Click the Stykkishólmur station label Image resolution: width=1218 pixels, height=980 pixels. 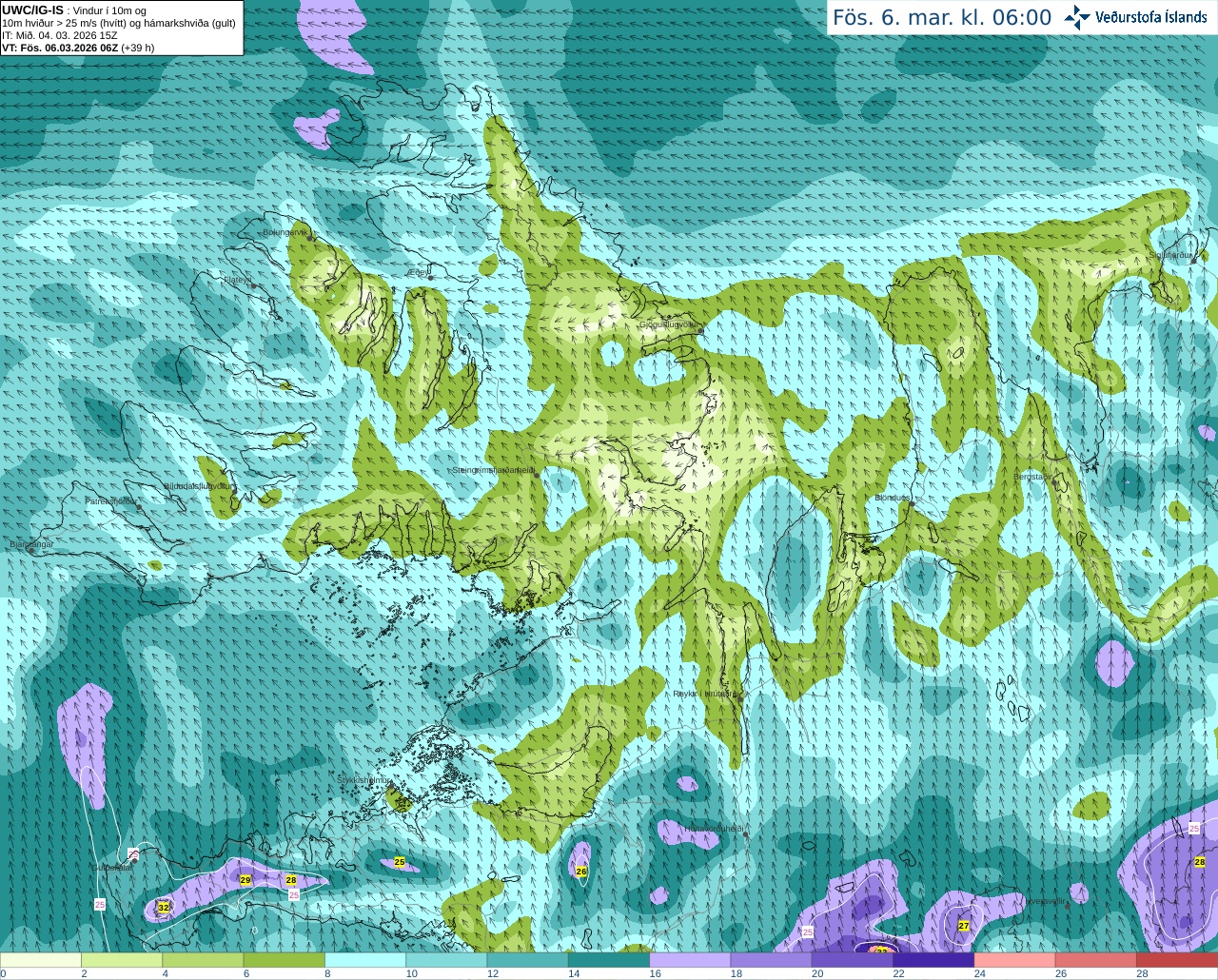pyautogui.click(x=363, y=780)
